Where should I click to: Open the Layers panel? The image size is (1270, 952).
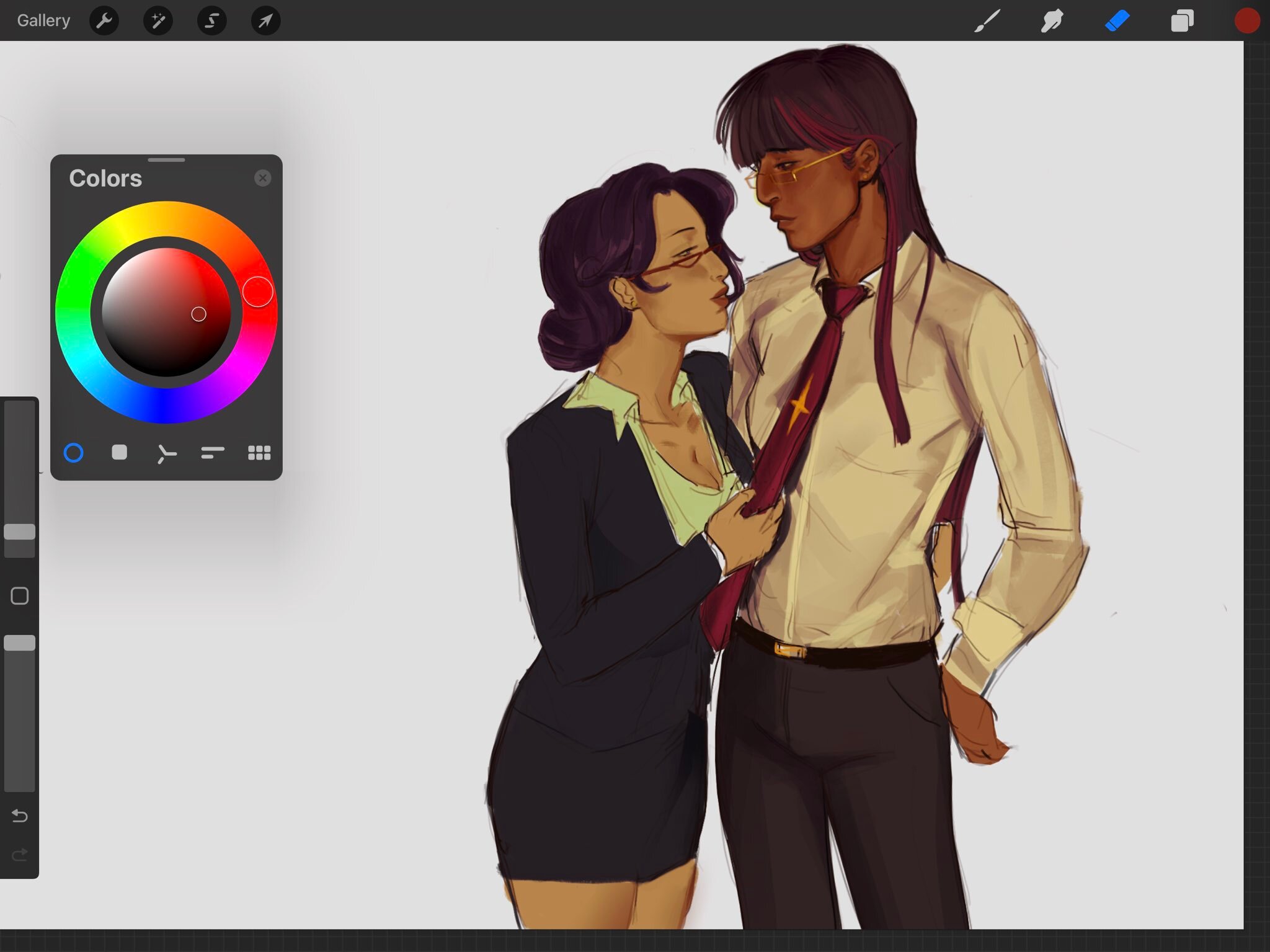1182,21
